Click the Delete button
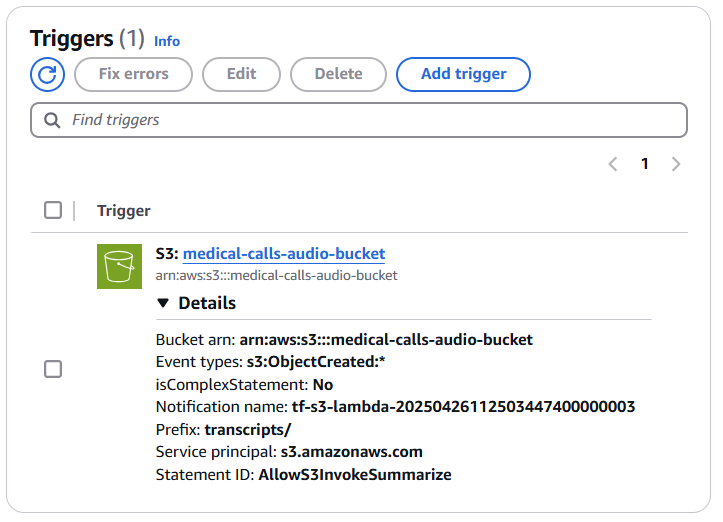The image size is (723, 522). [338, 74]
